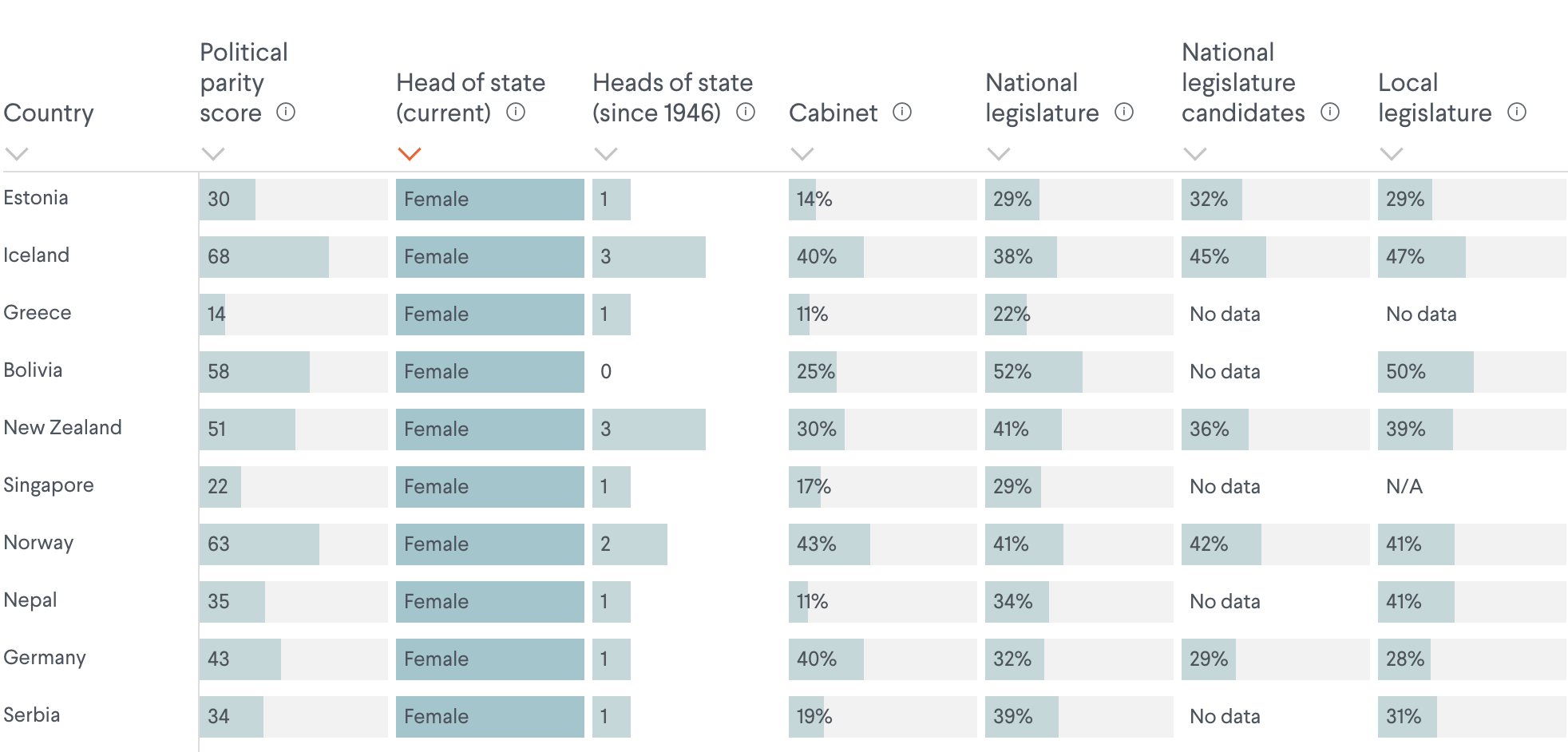This screenshot has width=1568, height=752.
Task: Open info icon for Heads of state since 1946
Action: pyautogui.click(x=746, y=112)
